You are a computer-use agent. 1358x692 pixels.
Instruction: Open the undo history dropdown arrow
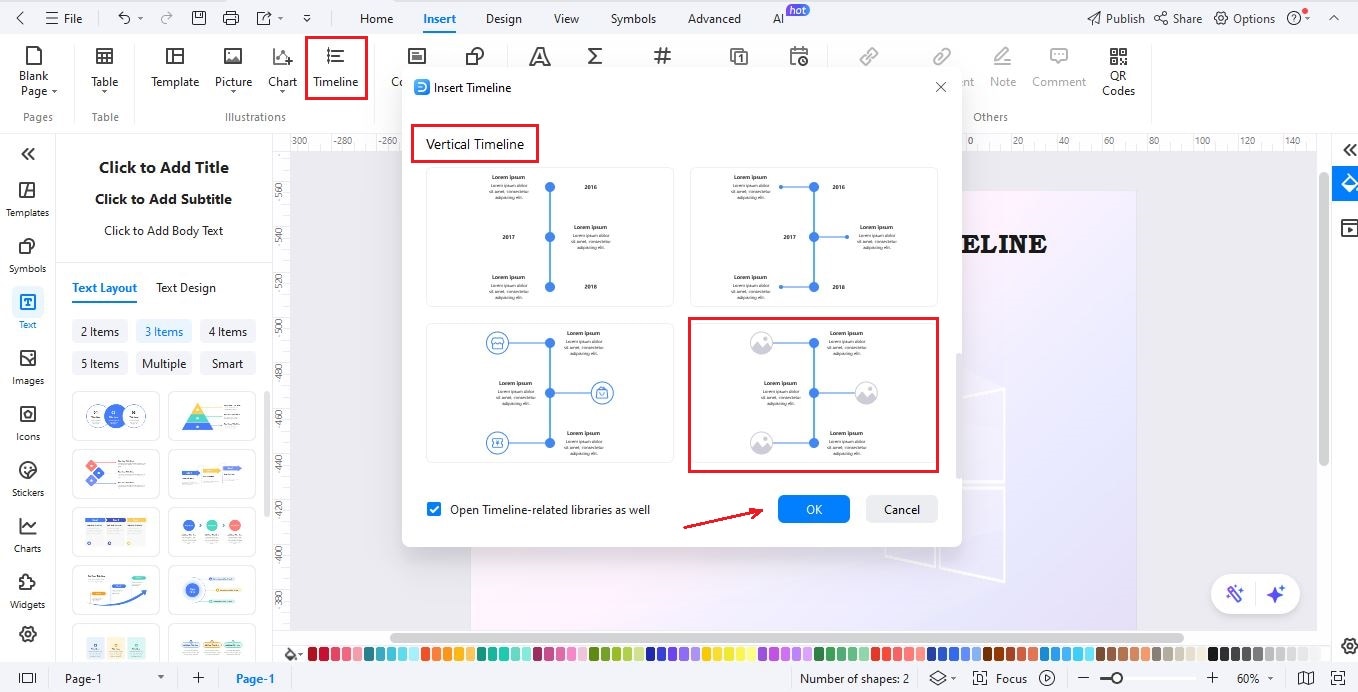140,19
